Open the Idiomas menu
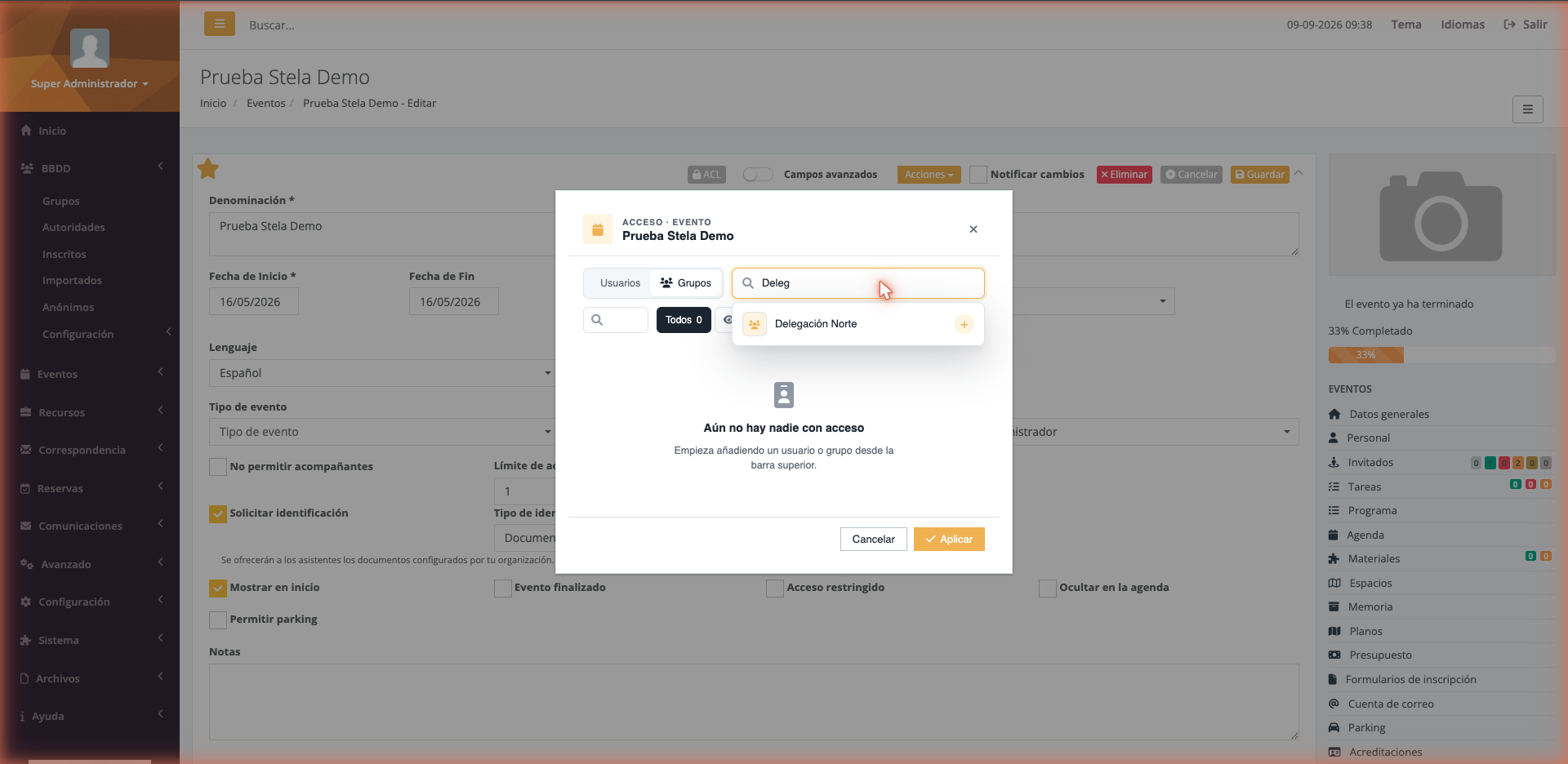The height and width of the screenshot is (764, 1568). coord(1463,24)
